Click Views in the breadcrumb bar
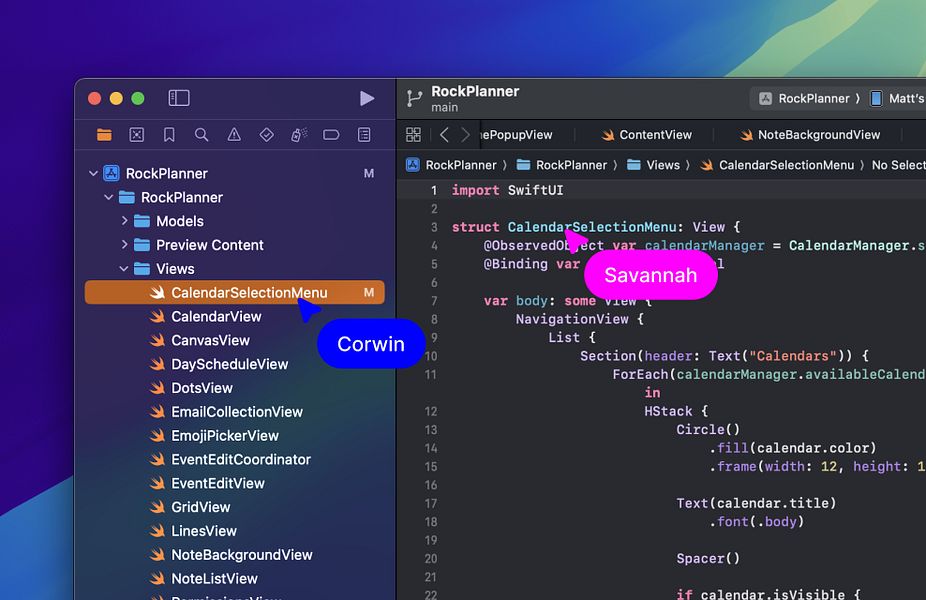This screenshot has height=600, width=926. point(653,165)
